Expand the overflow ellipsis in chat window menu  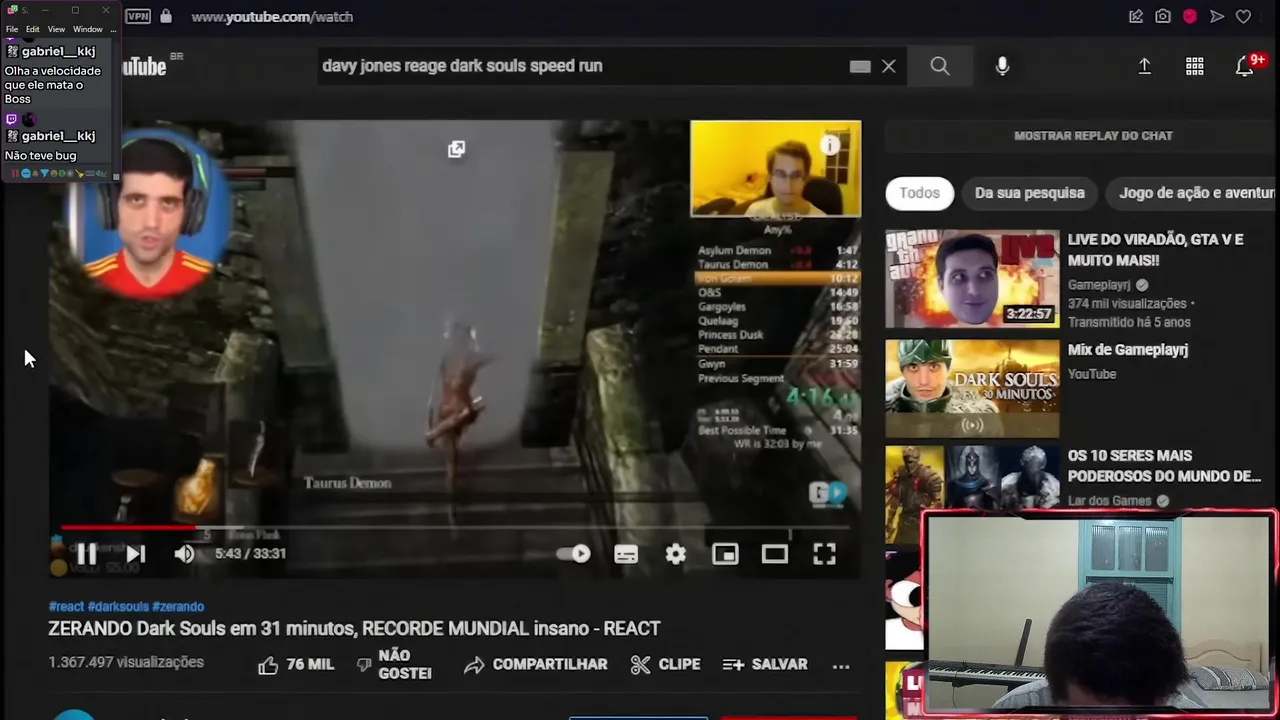[x=113, y=29]
